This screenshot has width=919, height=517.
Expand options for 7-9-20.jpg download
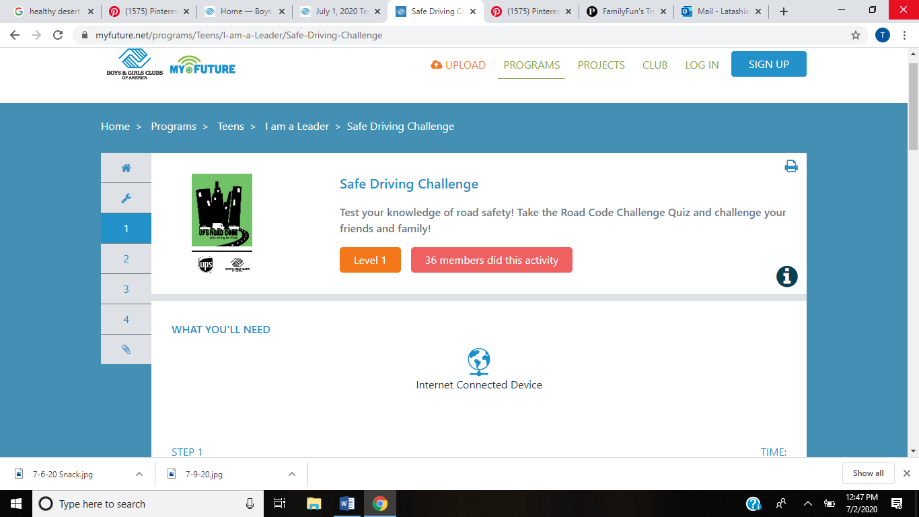(x=291, y=473)
